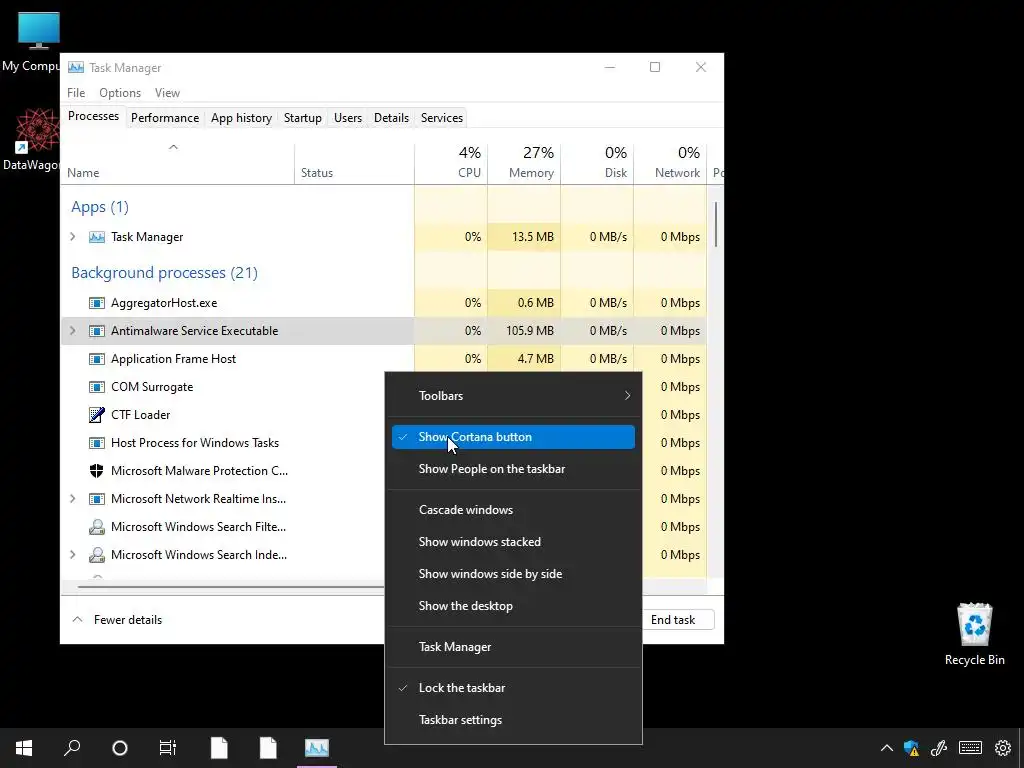Toggle Lock the taskbar option
The width and height of the screenshot is (1024, 768).
coord(513,688)
